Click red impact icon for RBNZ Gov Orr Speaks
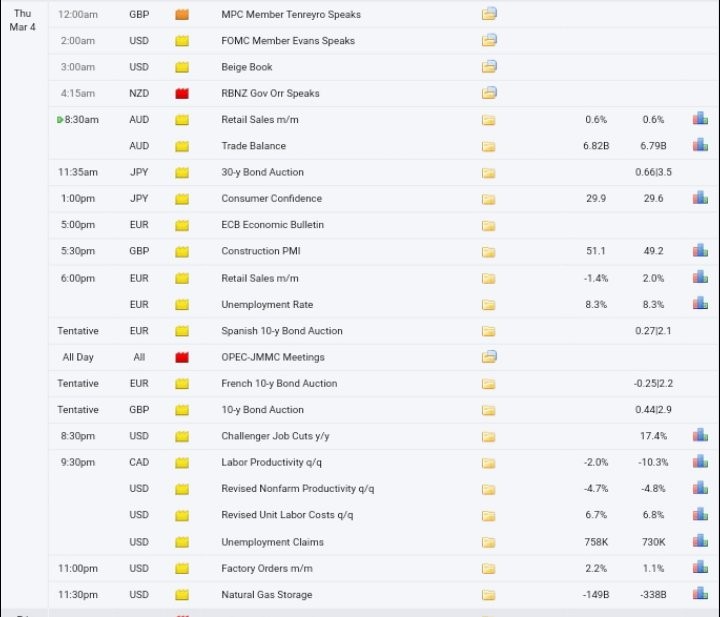 click(182, 93)
